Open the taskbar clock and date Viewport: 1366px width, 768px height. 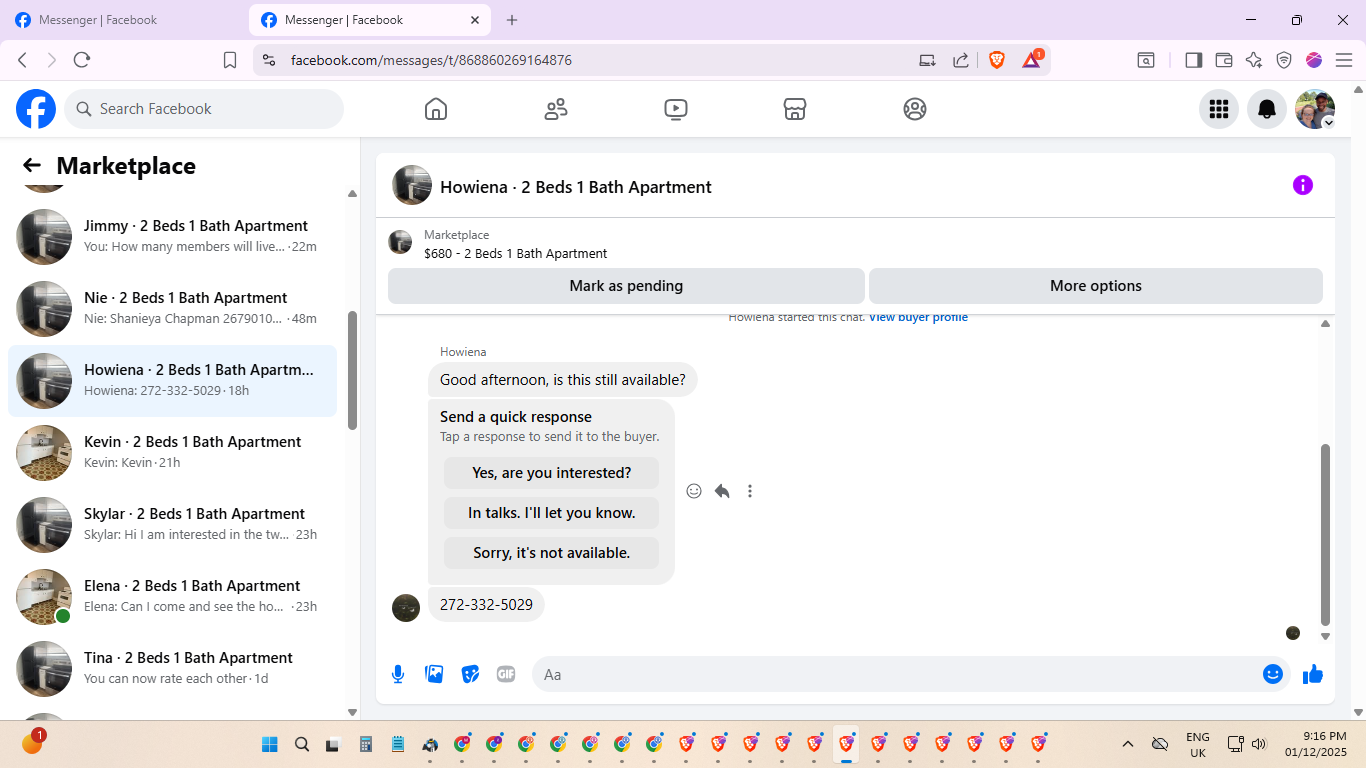[x=1316, y=744]
